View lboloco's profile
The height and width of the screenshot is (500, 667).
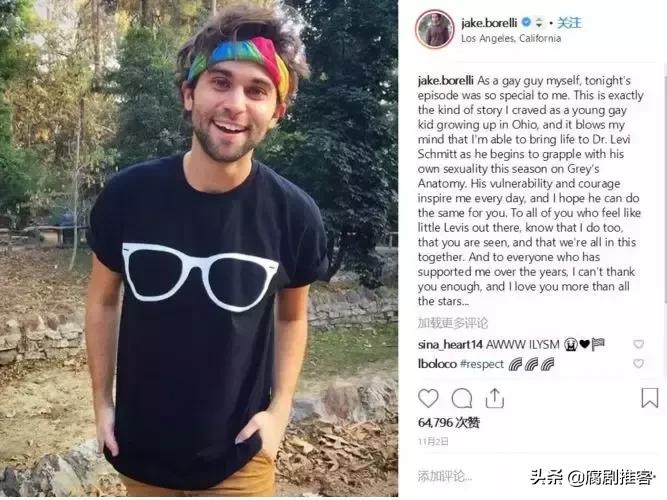[x=437, y=364]
